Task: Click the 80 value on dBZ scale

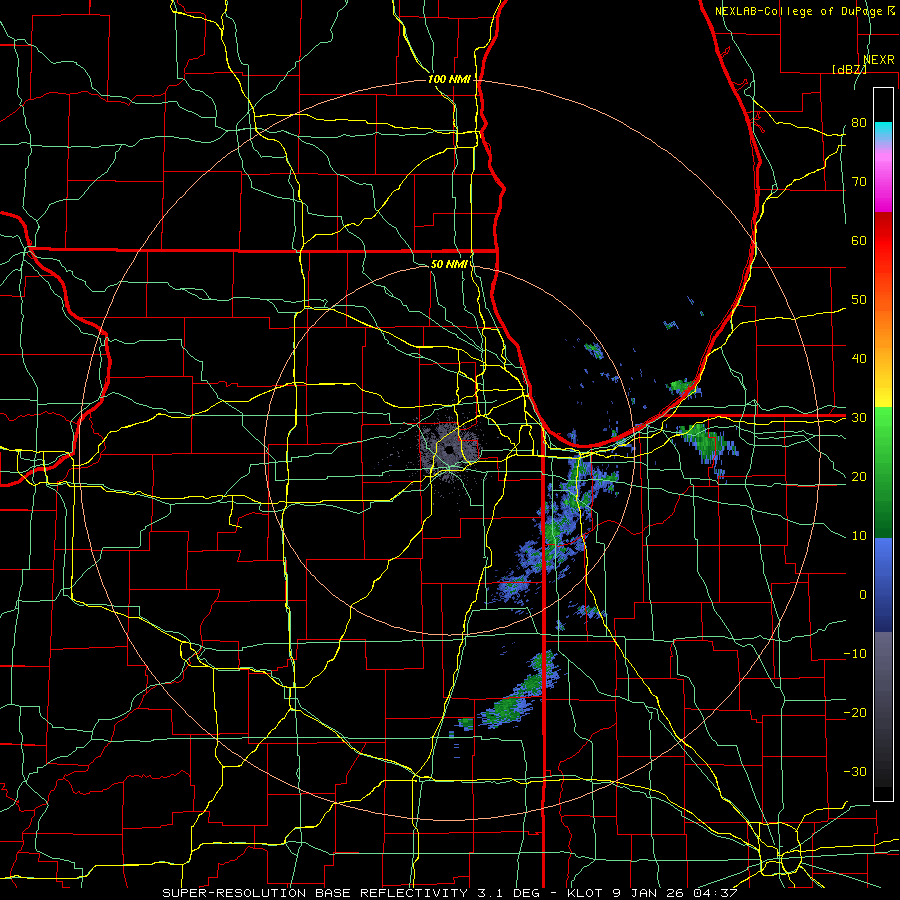Action: (x=859, y=123)
